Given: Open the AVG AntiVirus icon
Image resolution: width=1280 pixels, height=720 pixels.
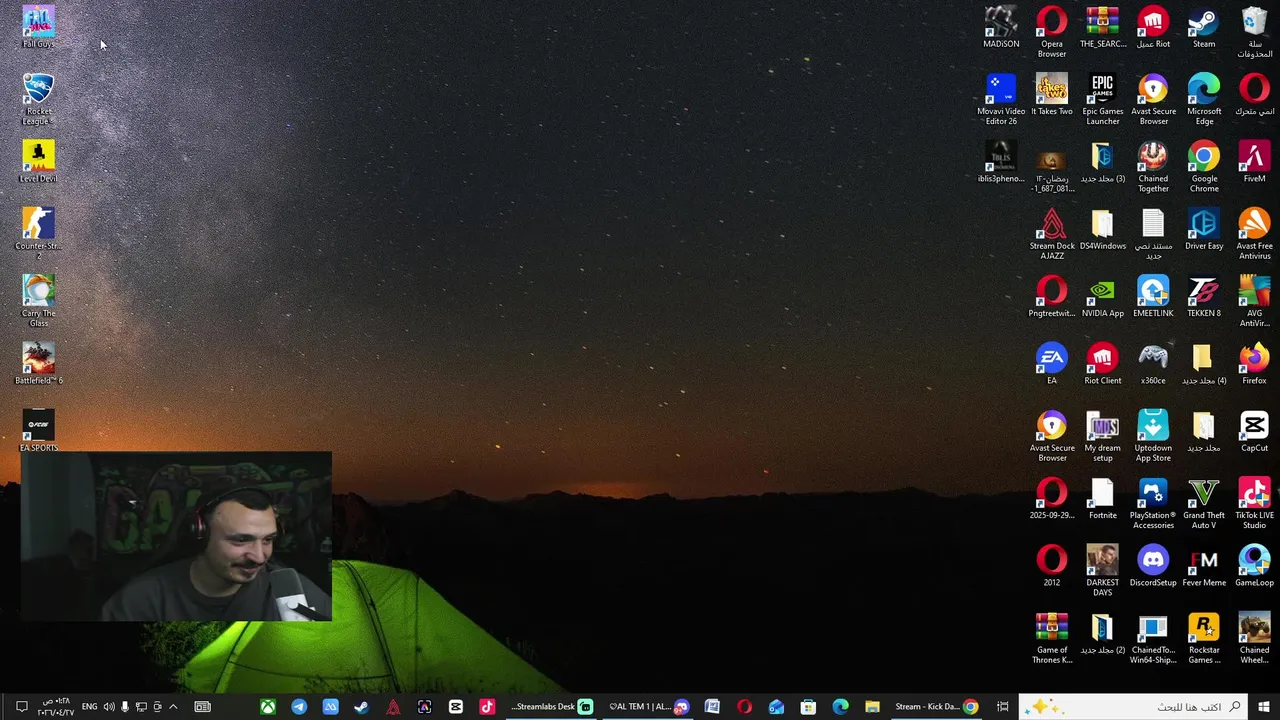Looking at the screenshot, I should pyautogui.click(x=1255, y=301).
